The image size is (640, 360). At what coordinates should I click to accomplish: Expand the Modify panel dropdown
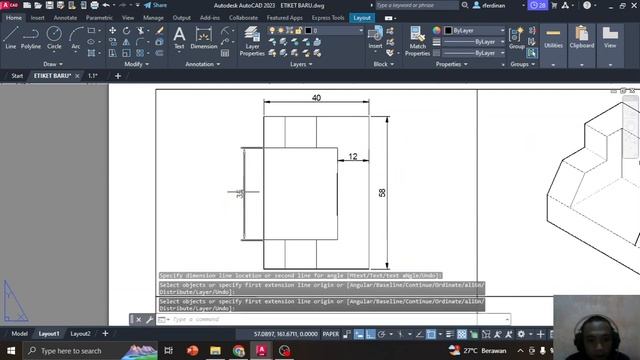tap(136, 64)
